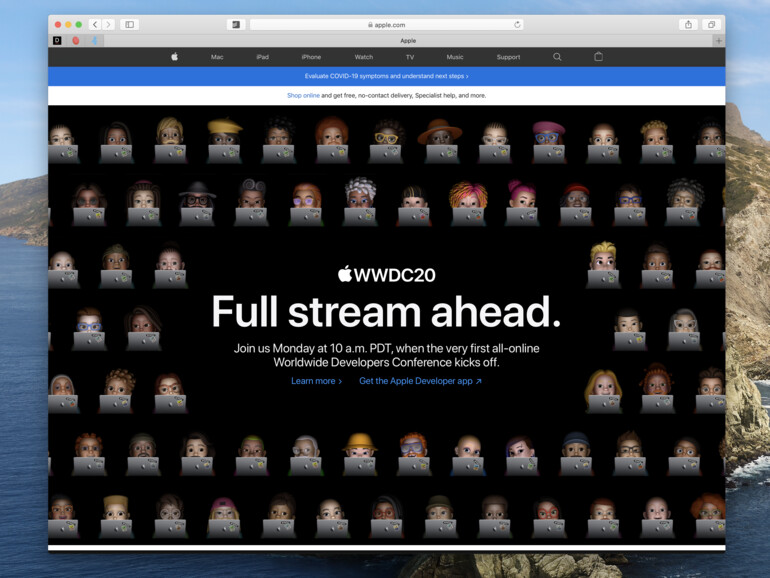Select the Apple tab title
Image resolution: width=770 pixels, height=578 pixels.
(408, 41)
